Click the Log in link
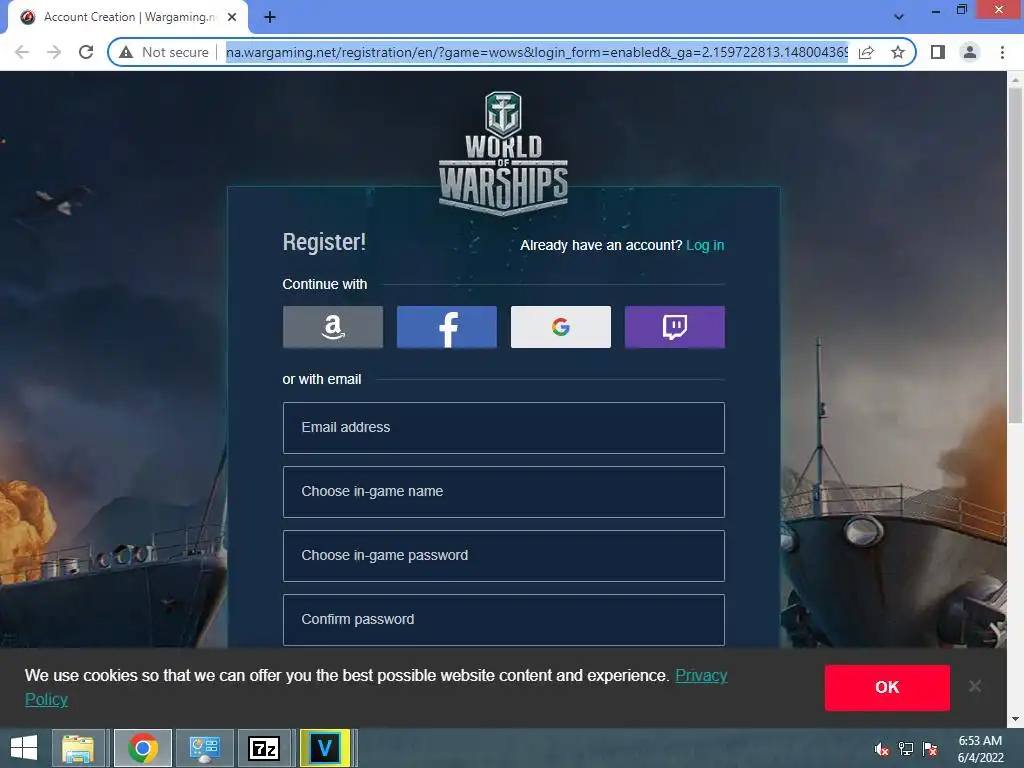Image resolution: width=1024 pixels, height=768 pixels. click(x=705, y=246)
